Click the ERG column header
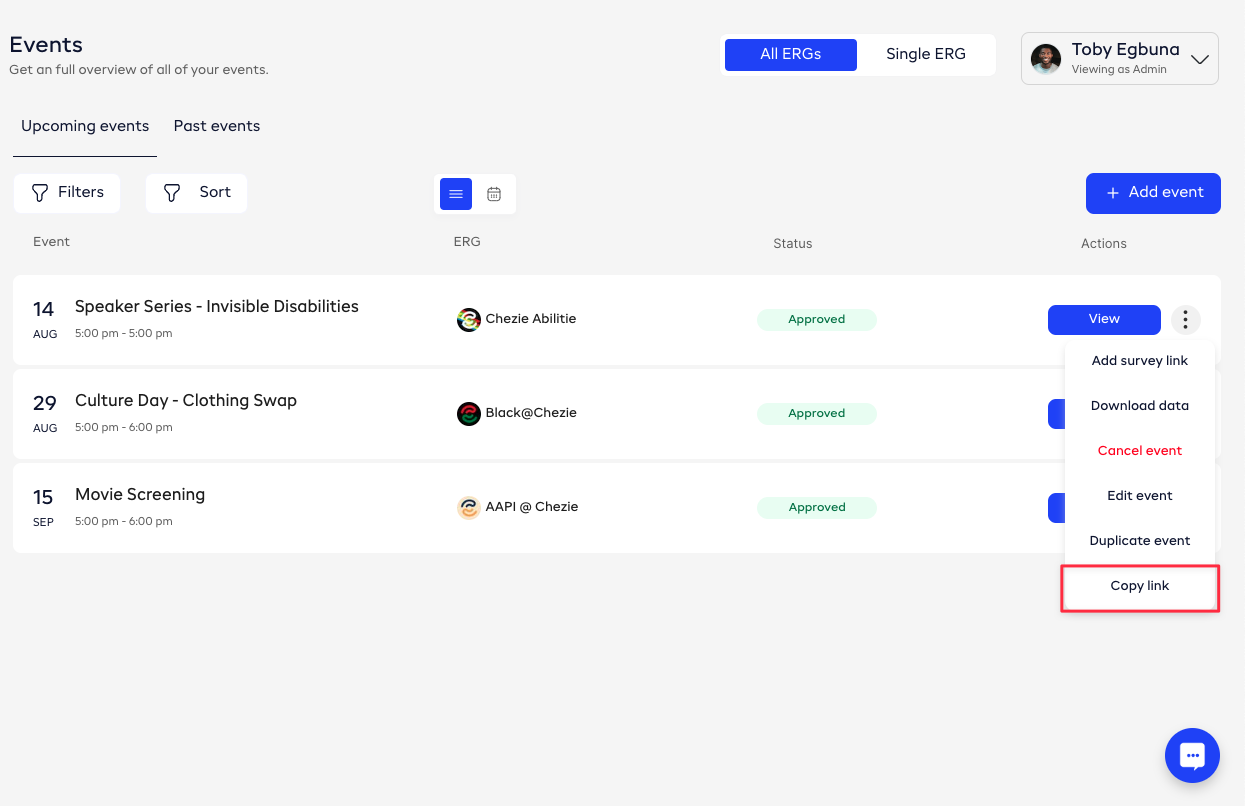Screen dimensions: 1245x806 467,242
